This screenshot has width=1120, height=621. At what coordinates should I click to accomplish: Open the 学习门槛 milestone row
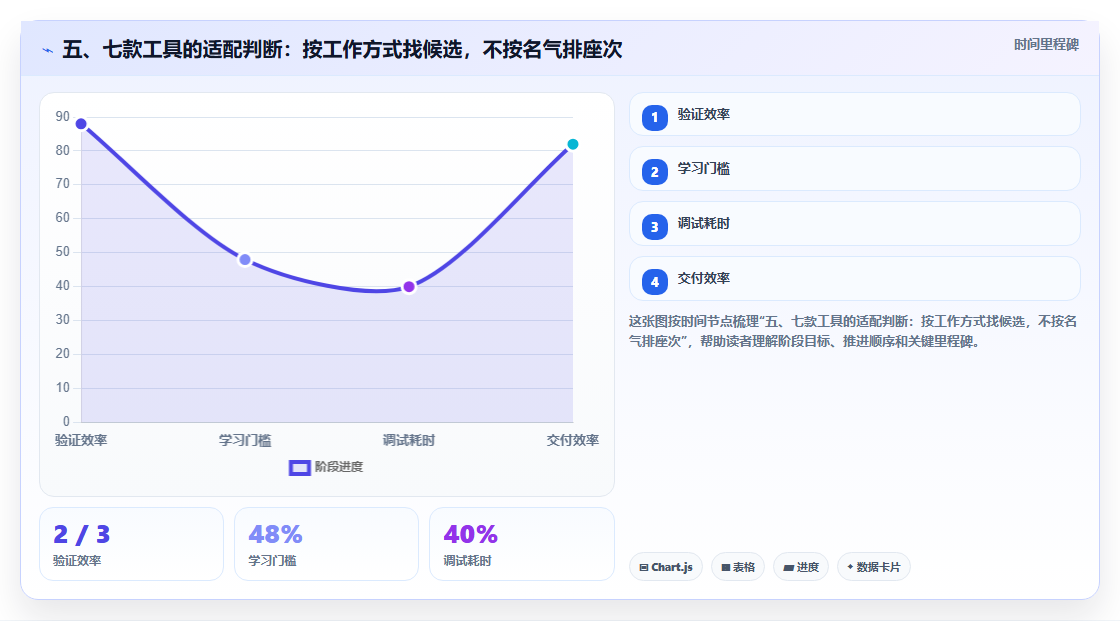click(x=854, y=169)
